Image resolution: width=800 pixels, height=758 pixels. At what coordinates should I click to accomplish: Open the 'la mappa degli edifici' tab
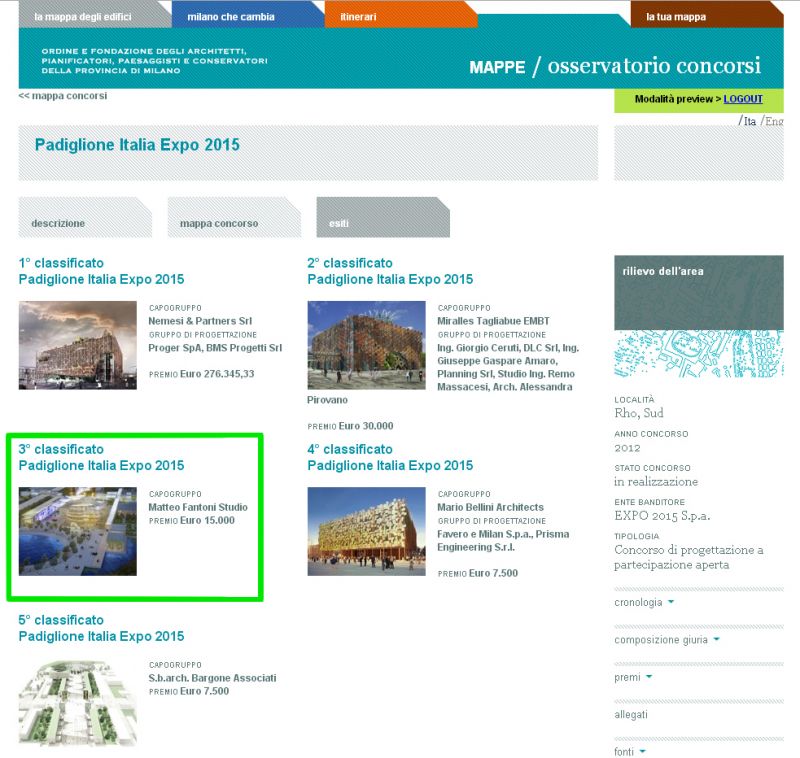tap(83, 17)
